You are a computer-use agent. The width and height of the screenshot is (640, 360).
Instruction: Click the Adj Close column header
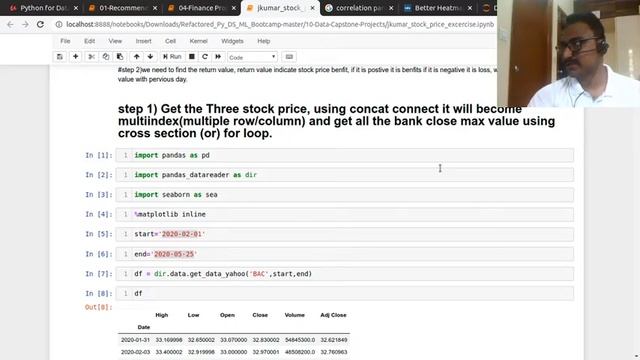coord(333,315)
